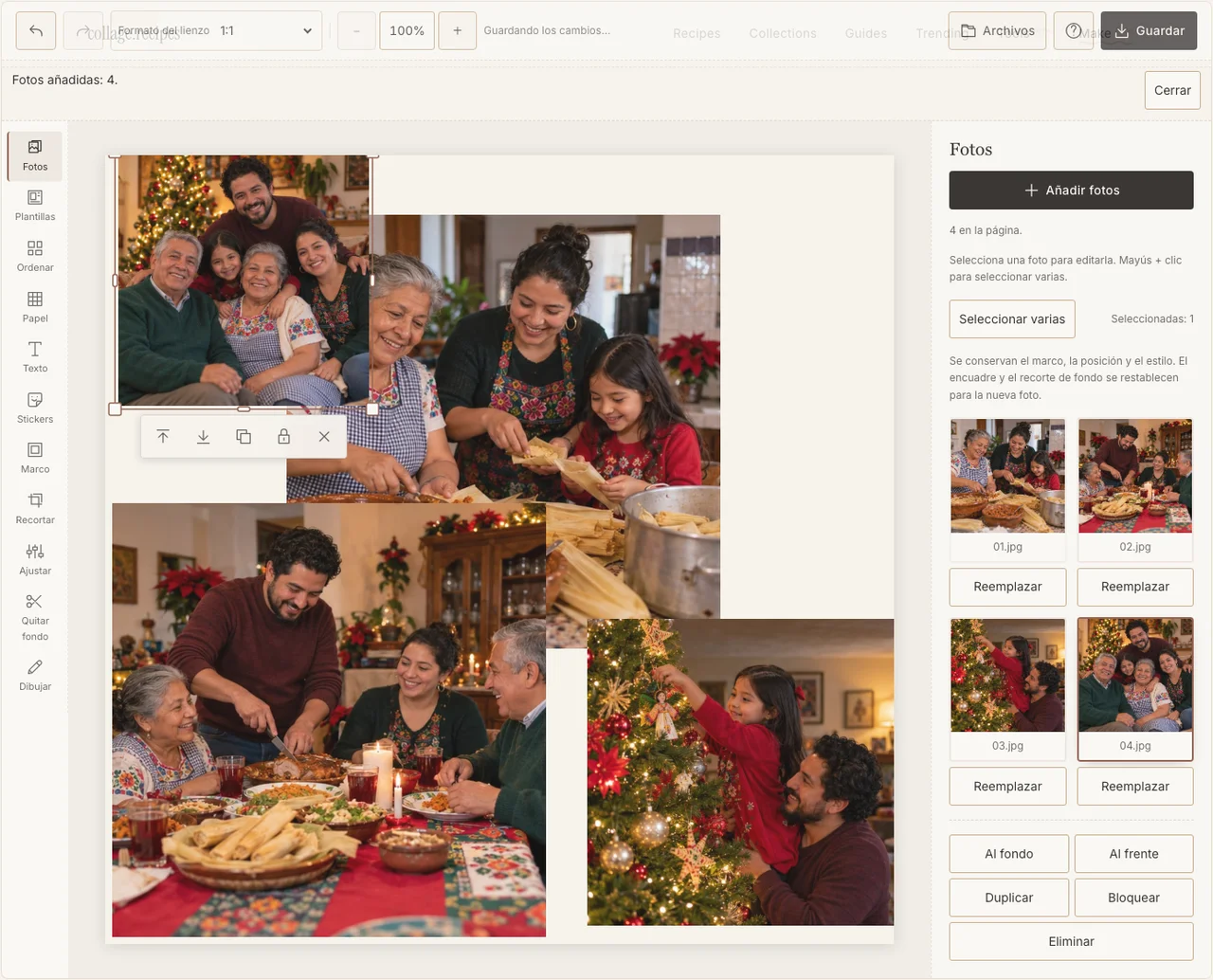Send photo to back via floating toolbar

pyautogui.click(x=203, y=437)
